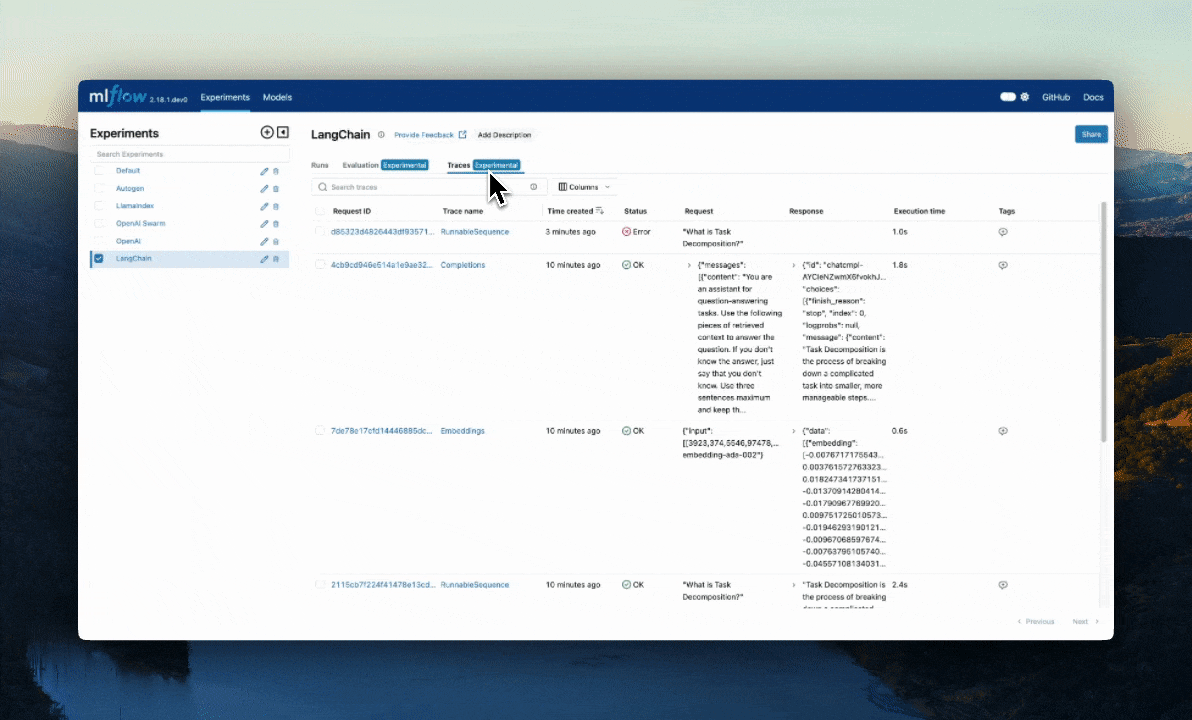
Task: Select the d86323d4826443 trace row checkbox
Action: (320, 232)
